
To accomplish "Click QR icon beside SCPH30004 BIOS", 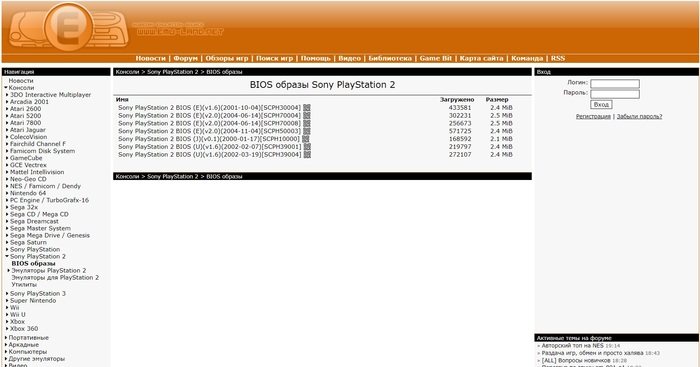I will (x=307, y=108).
